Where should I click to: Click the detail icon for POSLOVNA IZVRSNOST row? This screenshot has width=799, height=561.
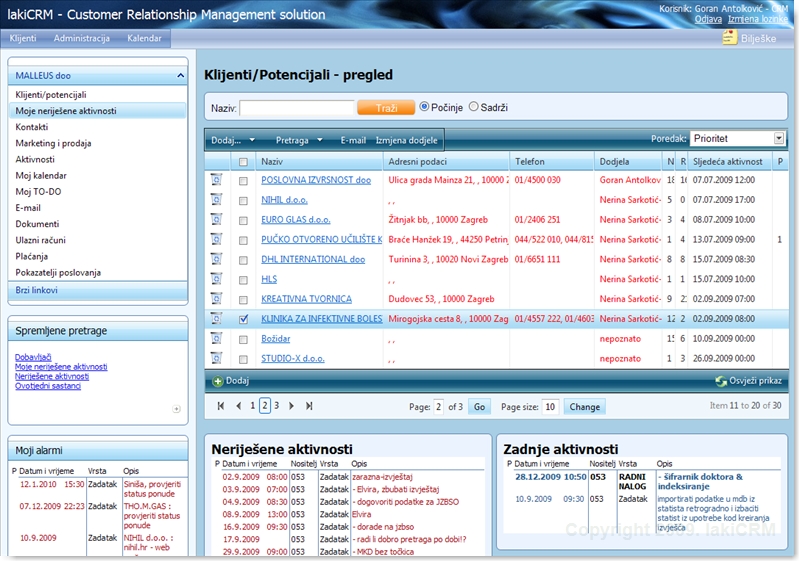click(x=216, y=181)
